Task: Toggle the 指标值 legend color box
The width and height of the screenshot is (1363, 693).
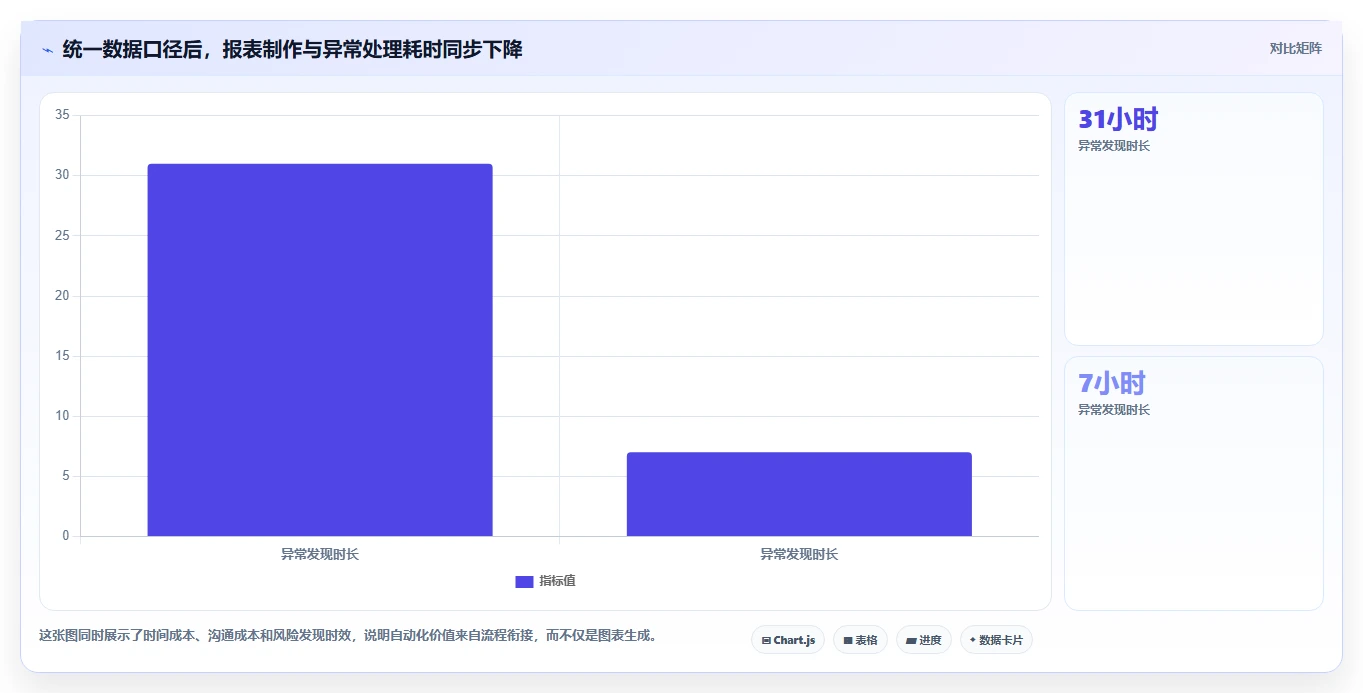Action: click(x=524, y=582)
